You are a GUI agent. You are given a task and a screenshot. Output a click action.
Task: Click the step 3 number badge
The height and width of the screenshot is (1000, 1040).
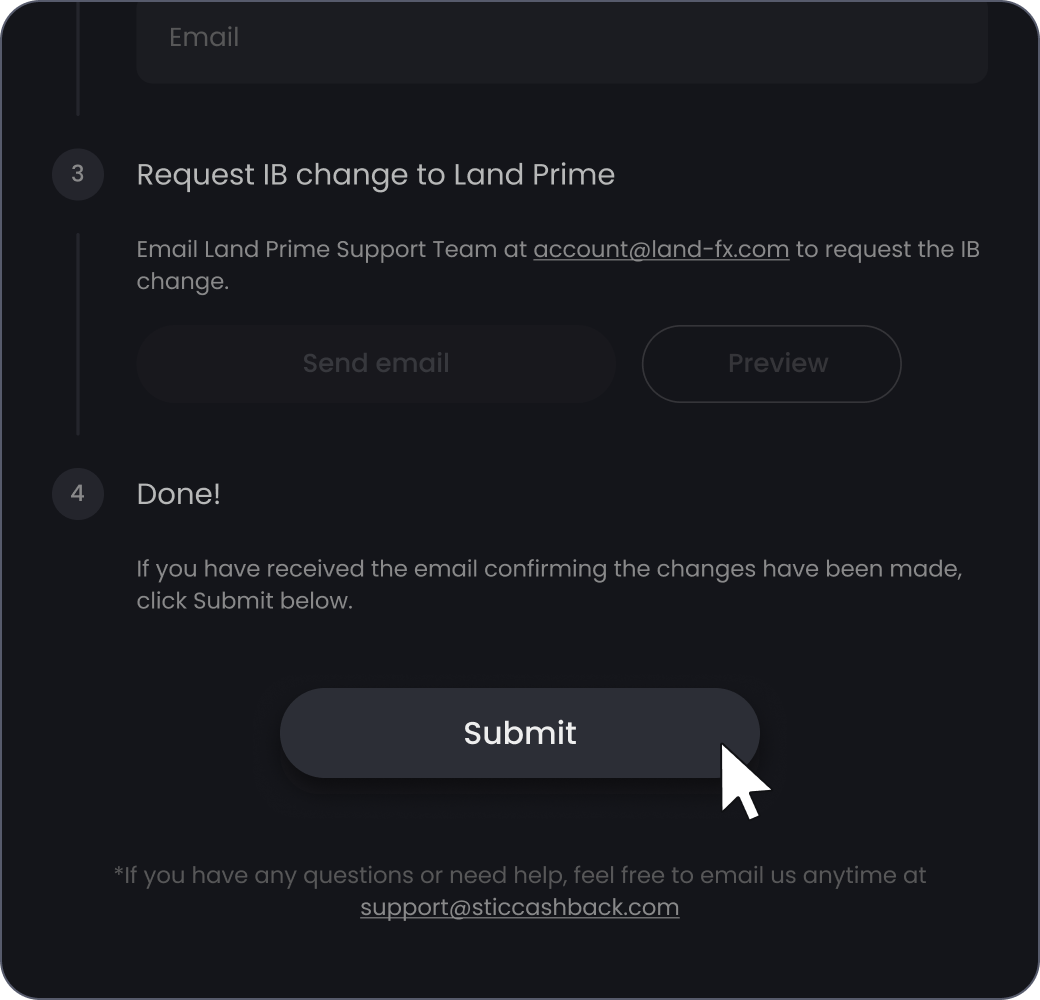click(78, 174)
